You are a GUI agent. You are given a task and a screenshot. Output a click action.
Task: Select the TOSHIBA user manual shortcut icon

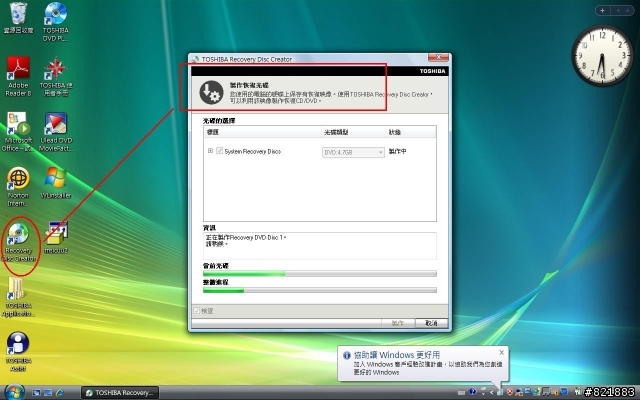click(x=56, y=76)
